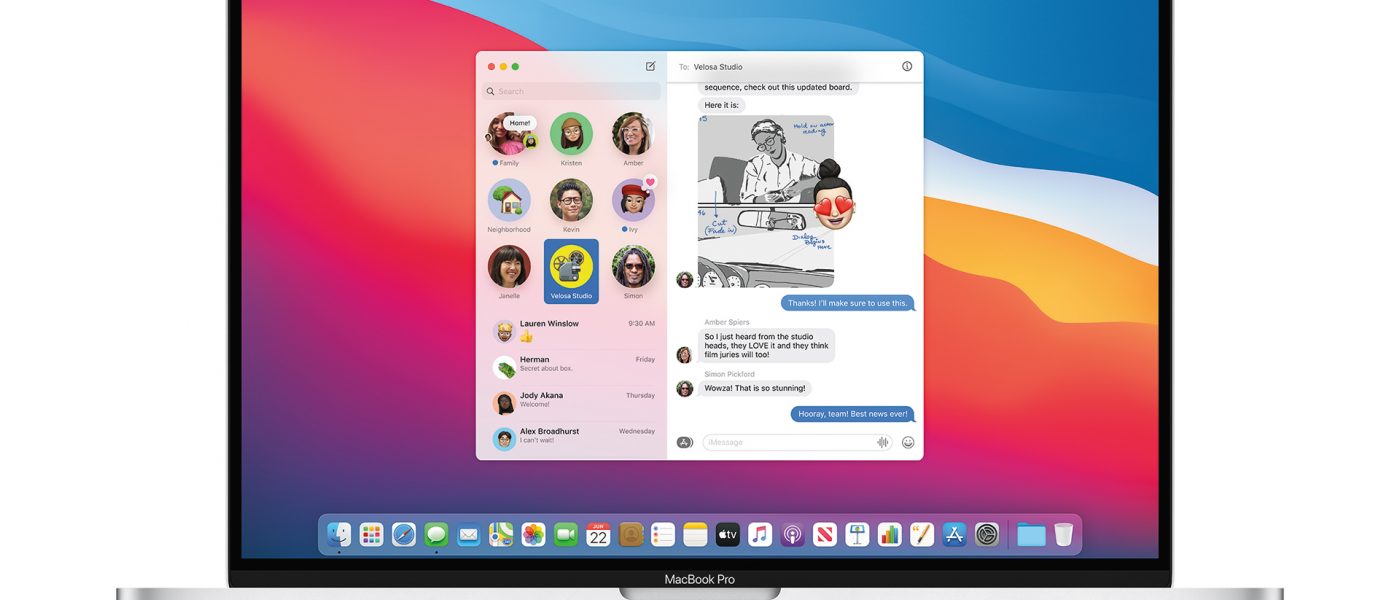This screenshot has height=600, width=1400.
Task: Open Maps from the Dock
Action: [x=501, y=535]
